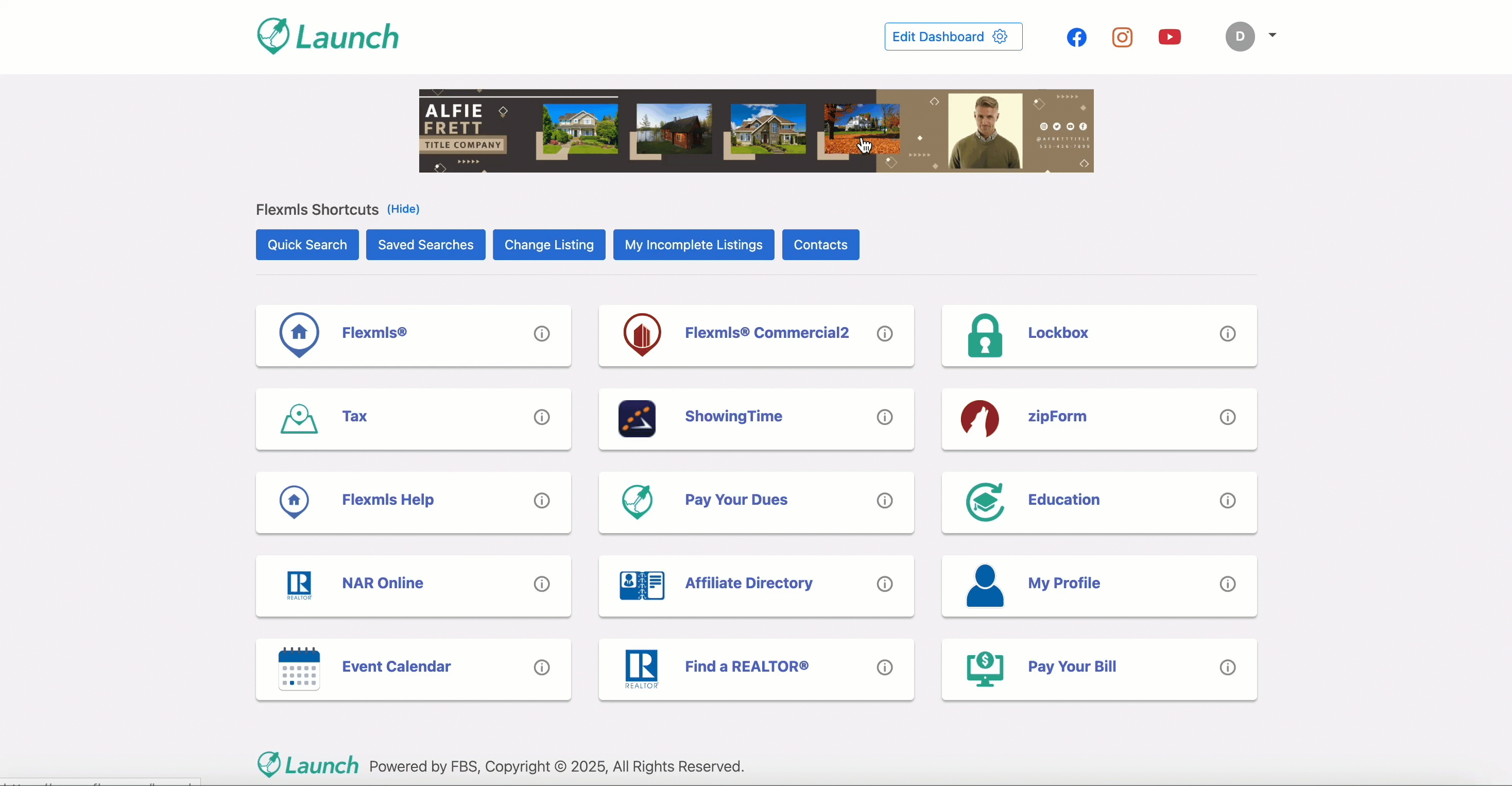The width and height of the screenshot is (1512, 786).
Task: Click the Flexmls Commercial2 red building icon
Action: [x=642, y=335]
